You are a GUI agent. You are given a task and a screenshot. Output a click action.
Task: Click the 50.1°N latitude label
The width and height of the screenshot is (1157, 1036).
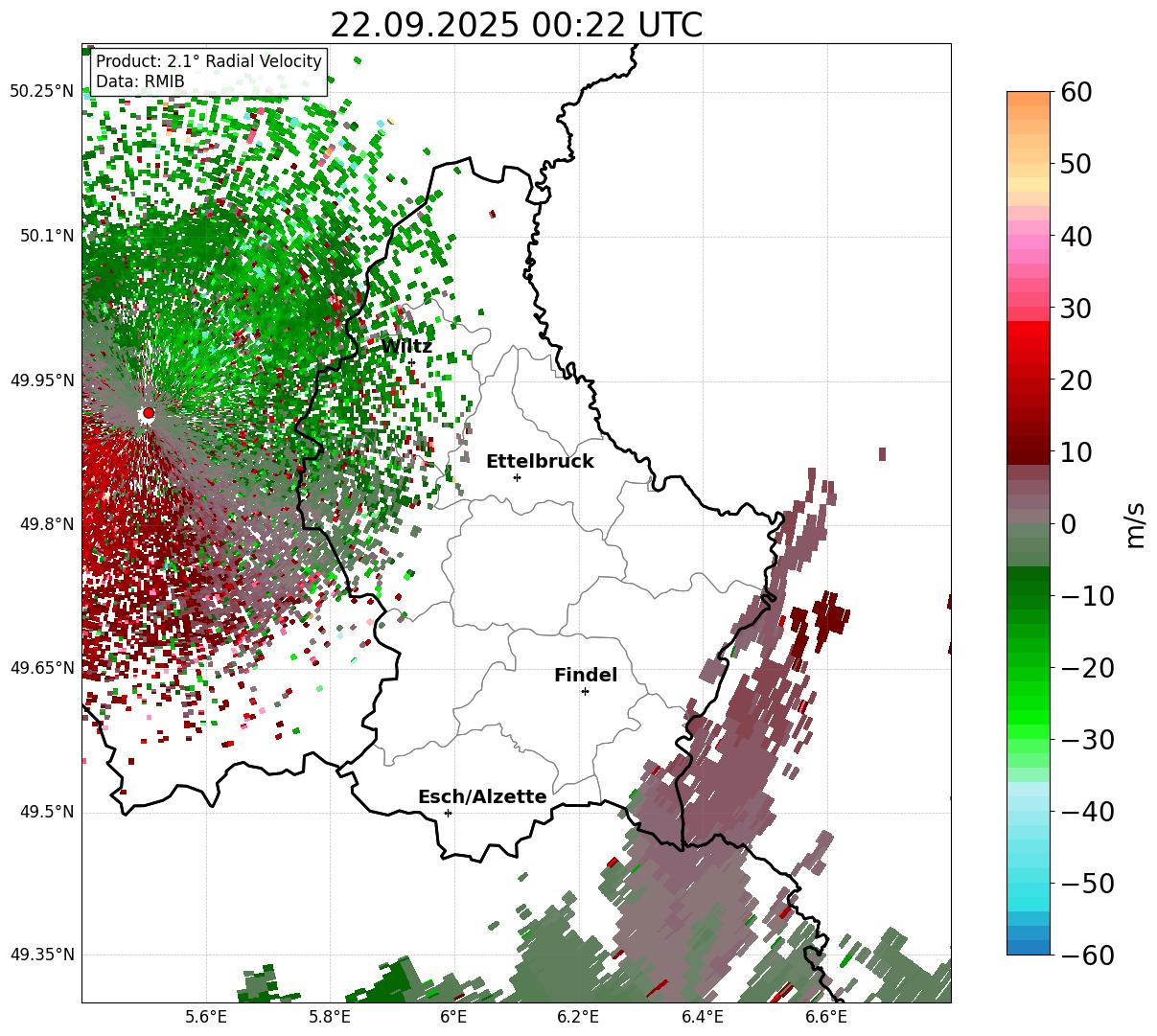(46, 236)
